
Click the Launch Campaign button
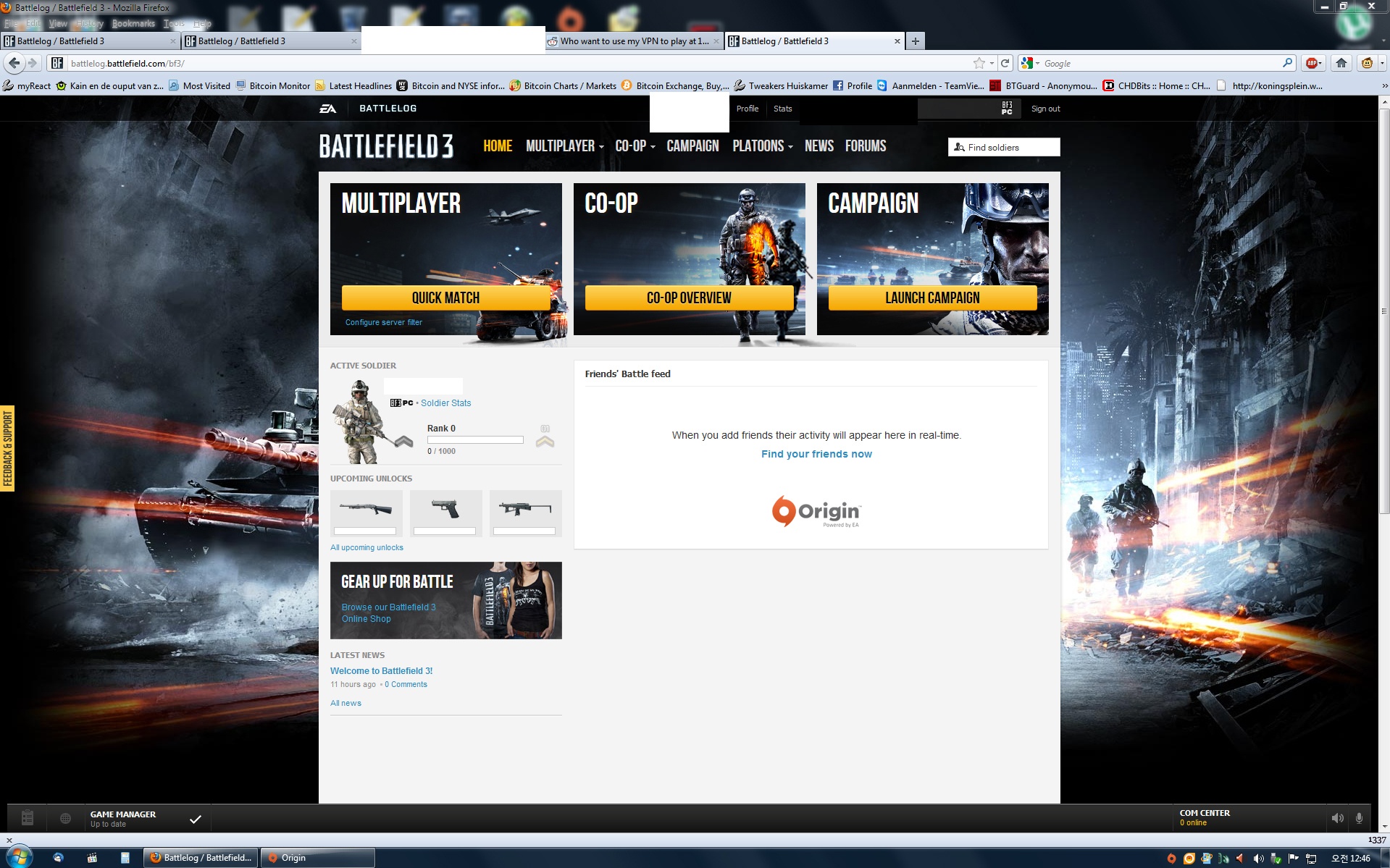click(x=932, y=298)
